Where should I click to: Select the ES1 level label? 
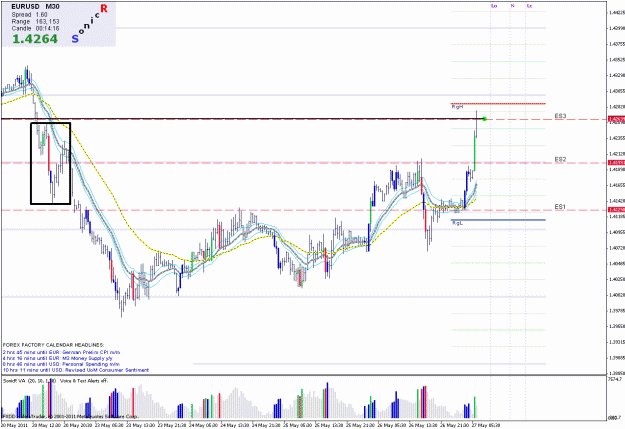coord(560,207)
